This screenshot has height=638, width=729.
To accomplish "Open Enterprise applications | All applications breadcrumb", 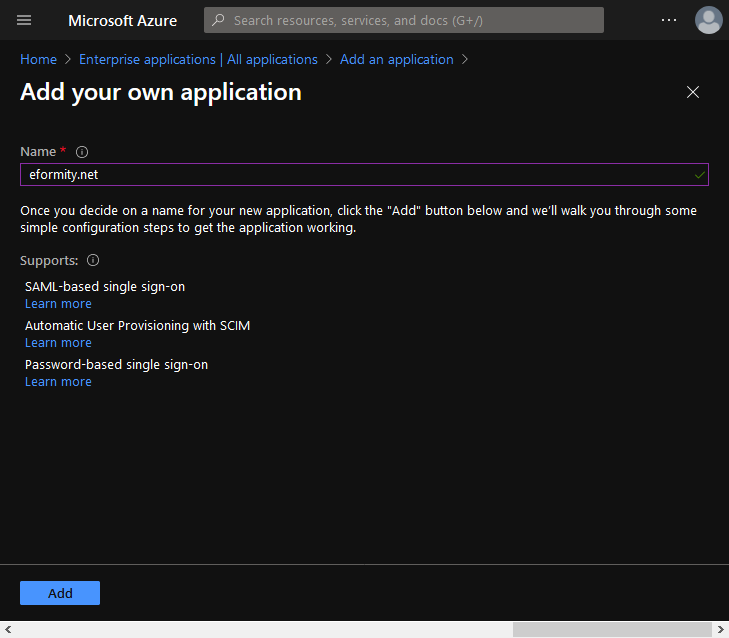I will point(198,60).
